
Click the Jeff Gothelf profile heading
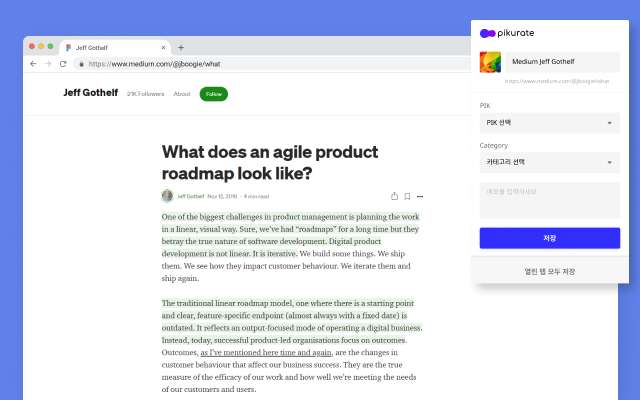91,93
